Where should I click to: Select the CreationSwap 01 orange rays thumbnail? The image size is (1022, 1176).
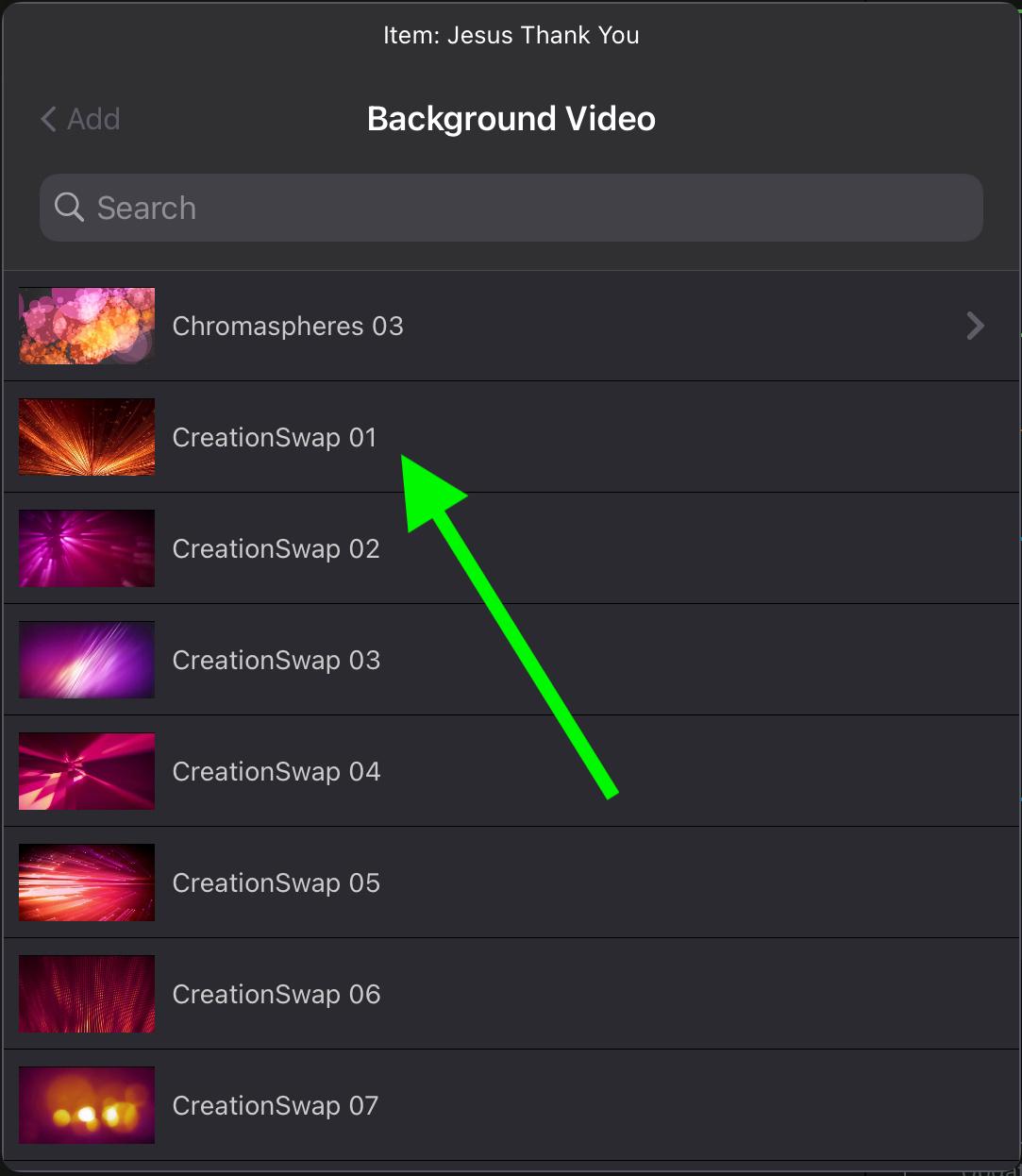pos(87,437)
